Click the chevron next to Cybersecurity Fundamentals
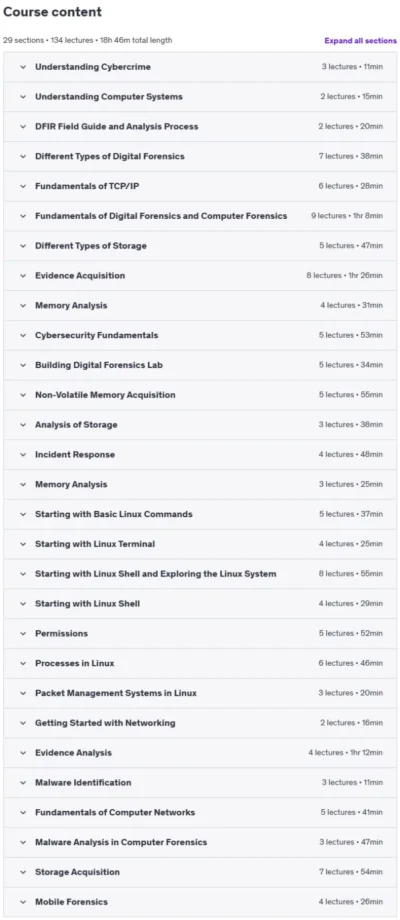Viewport: 400px width, 920px height. click(23, 336)
